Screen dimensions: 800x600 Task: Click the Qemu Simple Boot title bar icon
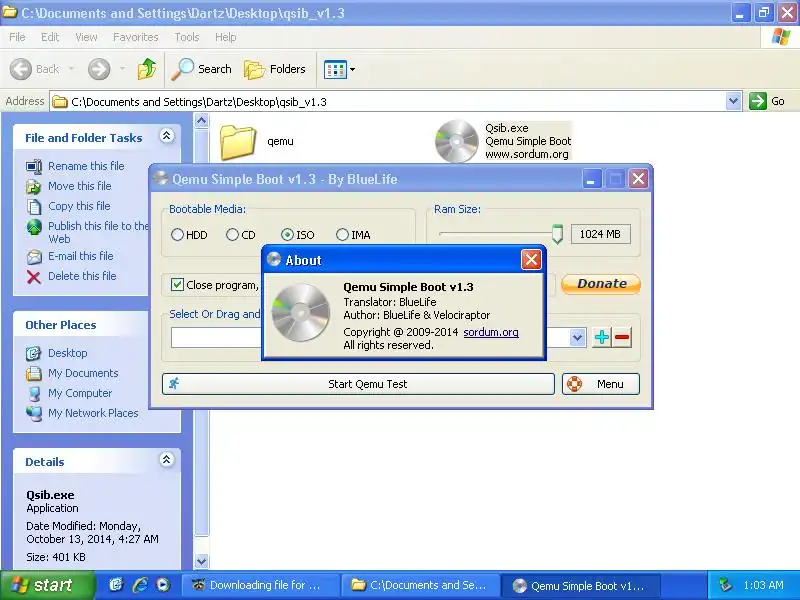(161, 178)
